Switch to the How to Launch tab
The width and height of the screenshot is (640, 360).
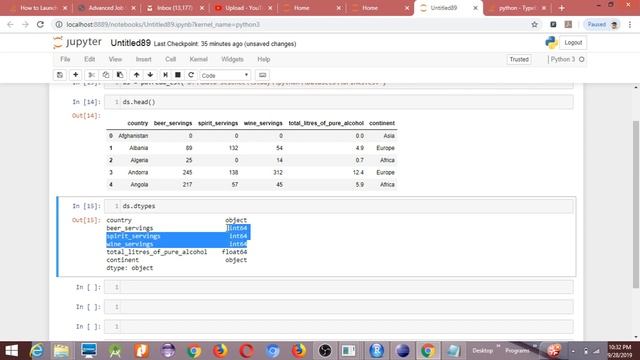pos(38,8)
